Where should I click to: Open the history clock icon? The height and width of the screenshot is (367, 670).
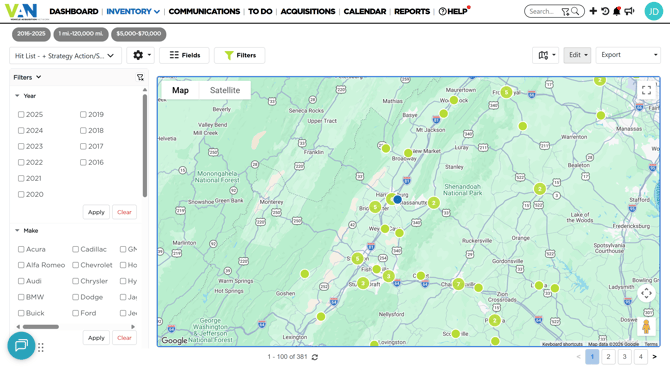(605, 11)
